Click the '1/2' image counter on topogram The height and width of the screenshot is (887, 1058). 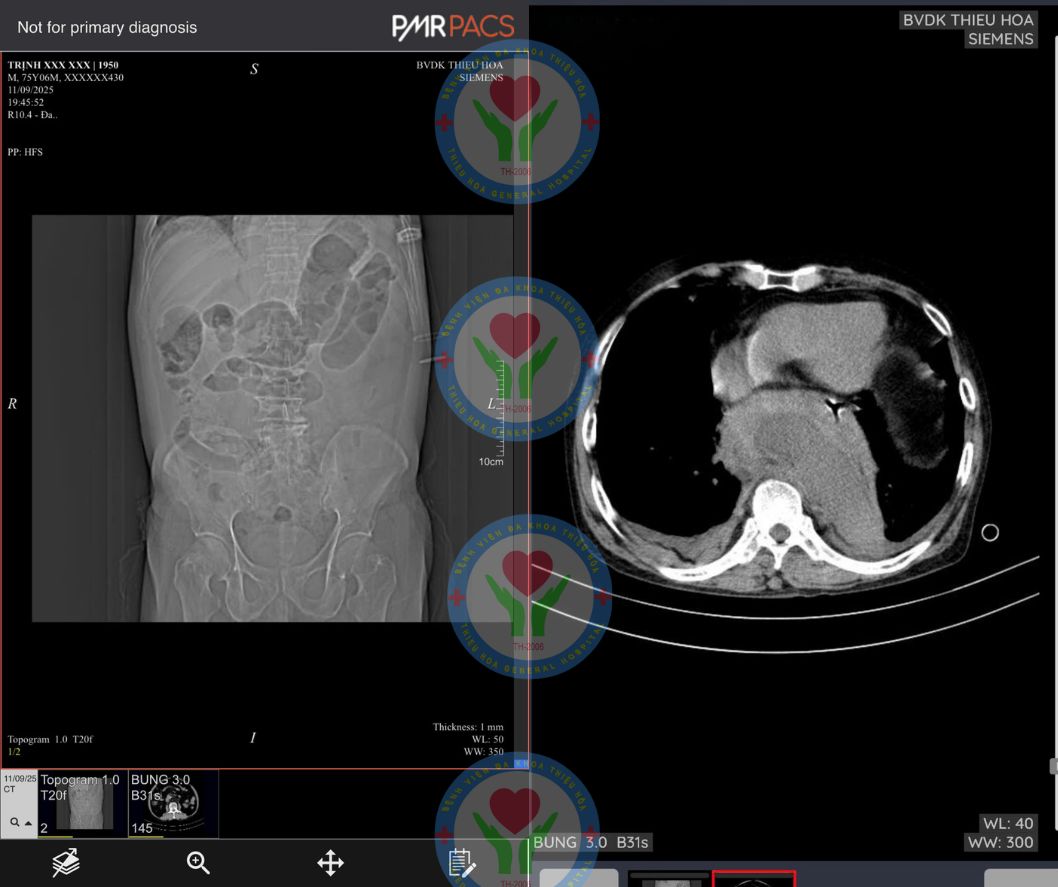pyautogui.click(x=14, y=751)
